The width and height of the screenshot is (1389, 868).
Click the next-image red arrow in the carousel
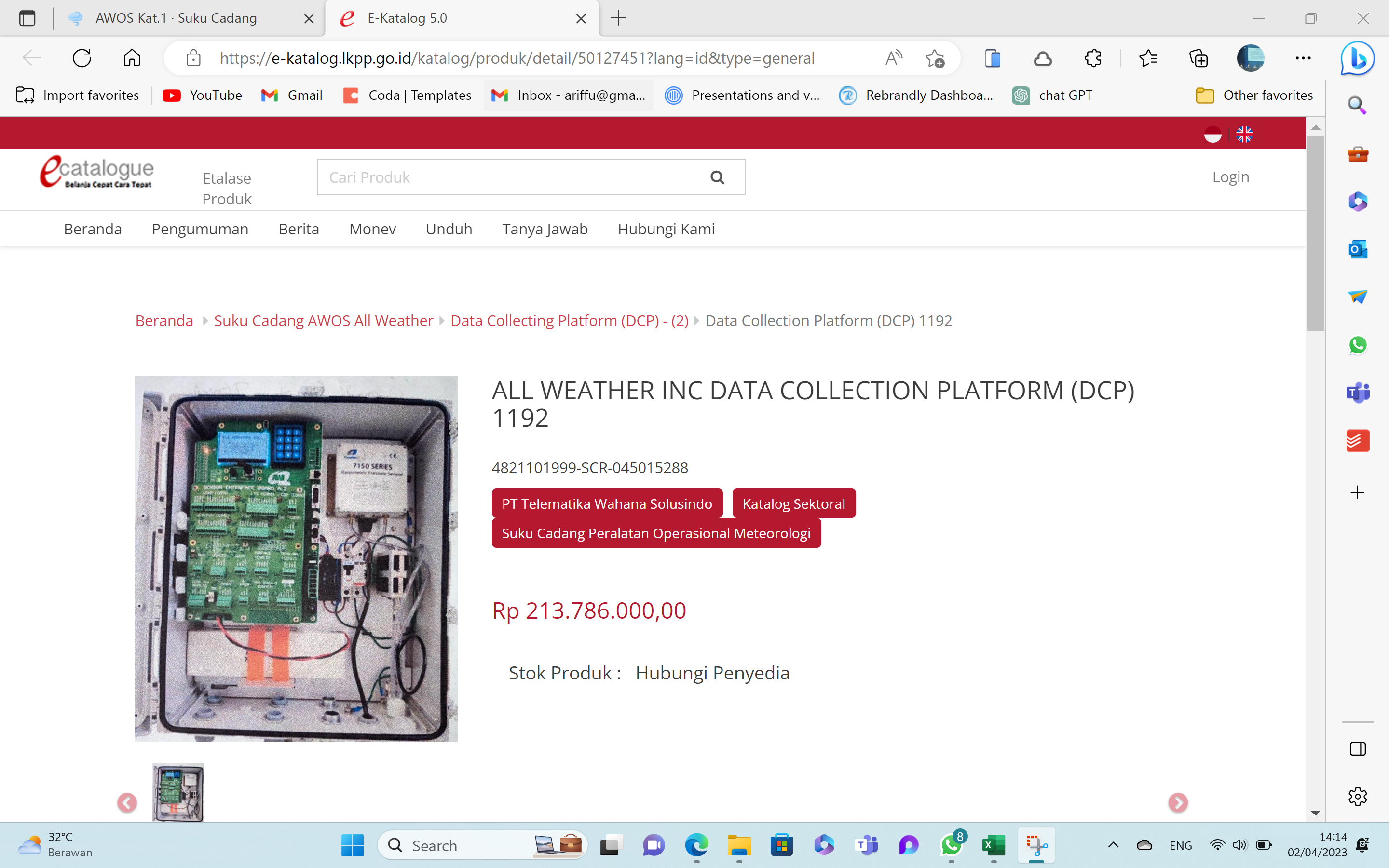(x=1177, y=802)
